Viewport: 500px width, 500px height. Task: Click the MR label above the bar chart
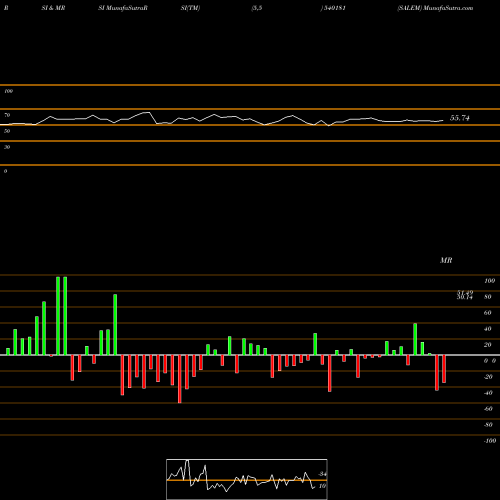tap(446, 260)
